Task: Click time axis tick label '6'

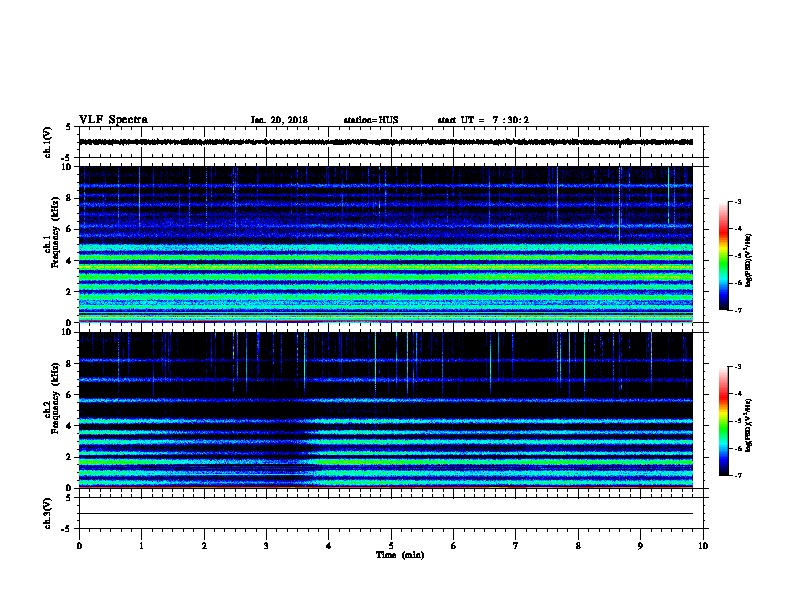Action: pyautogui.click(x=454, y=546)
